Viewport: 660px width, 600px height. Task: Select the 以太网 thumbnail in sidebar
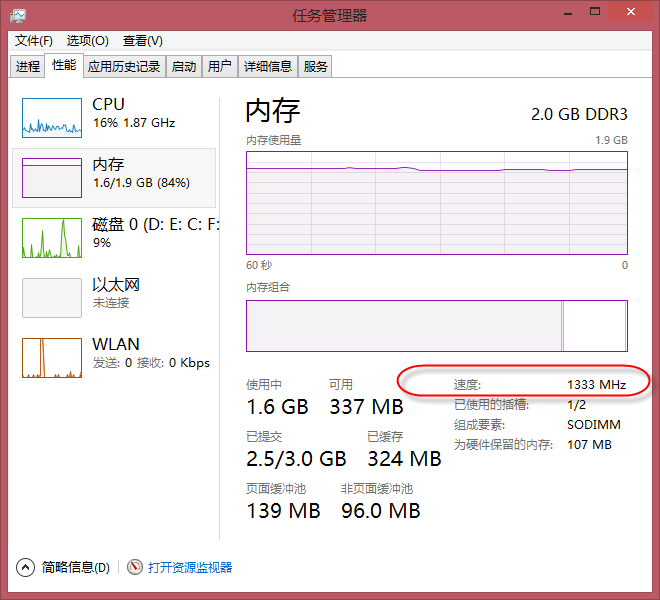(52, 298)
